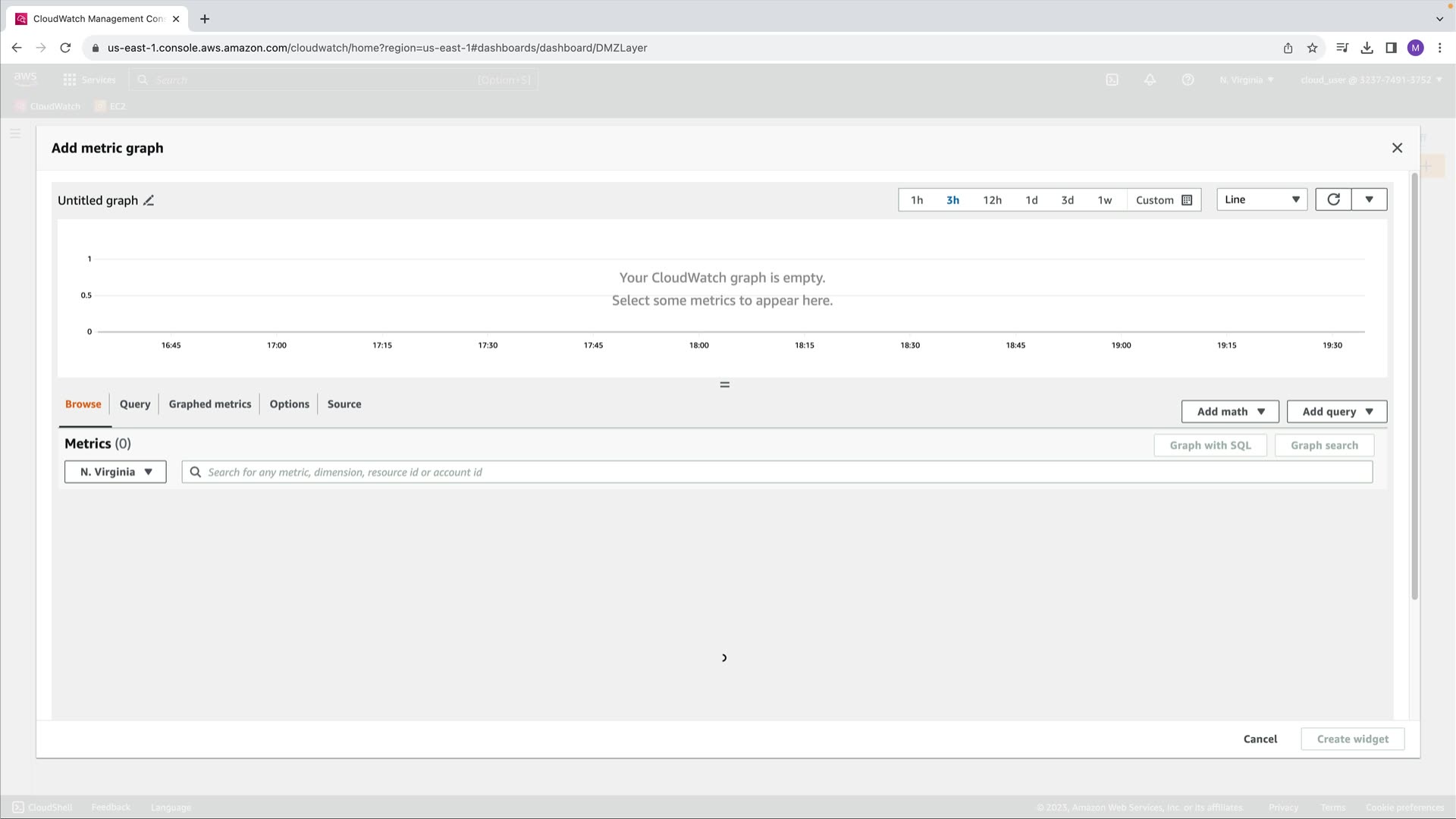Click the browser reload page icon
The width and height of the screenshot is (1456, 819).
click(x=65, y=48)
